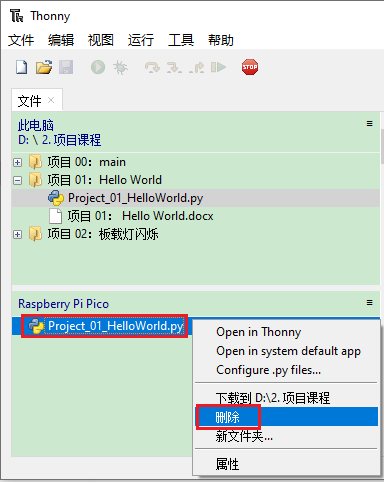Collapse the 项目 01: Hello World folder
Viewport: 385px width, 483px height.
[18, 180]
